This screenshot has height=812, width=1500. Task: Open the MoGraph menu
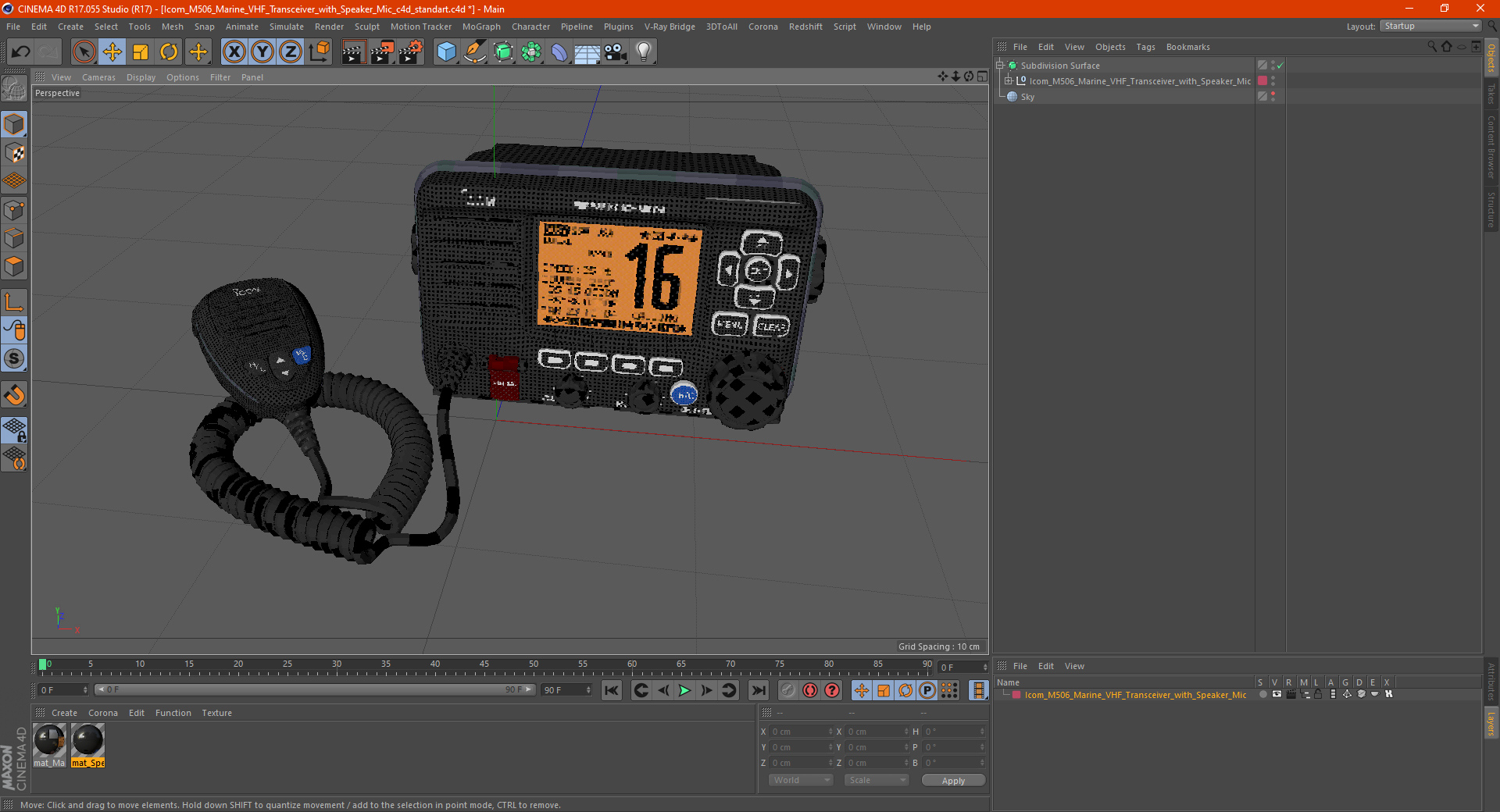pos(481,27)
